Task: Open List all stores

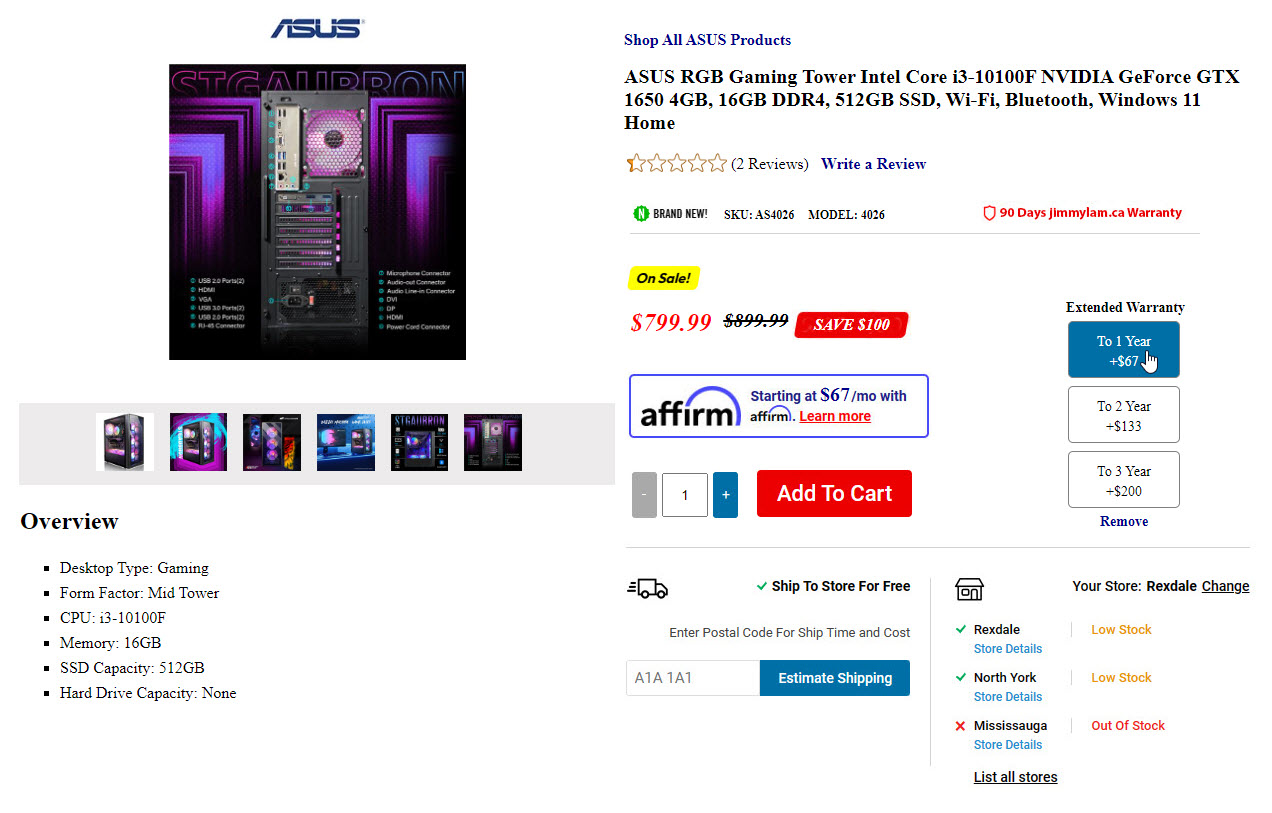Action: point(1015,777)
